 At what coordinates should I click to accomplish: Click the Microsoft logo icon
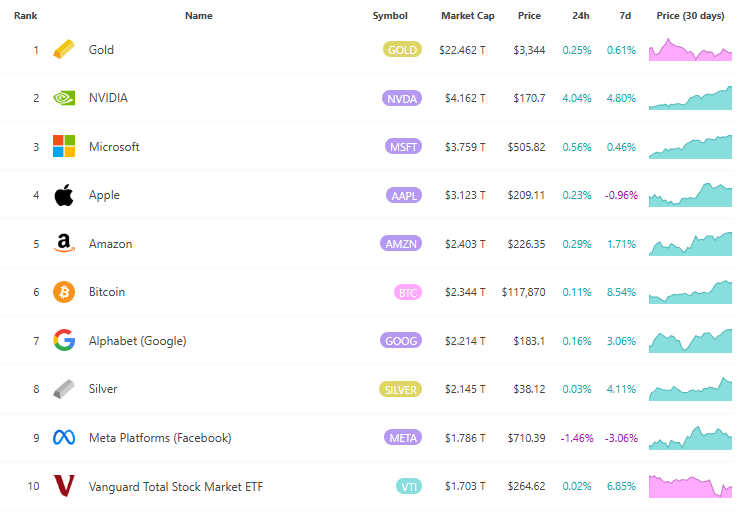point(64,146)
